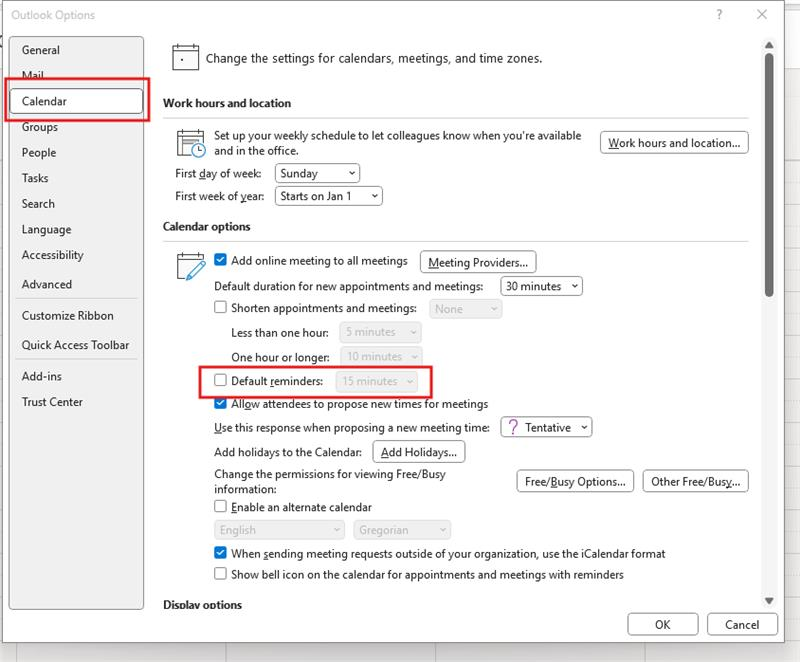Click the Display options heading

coord(203,605)
